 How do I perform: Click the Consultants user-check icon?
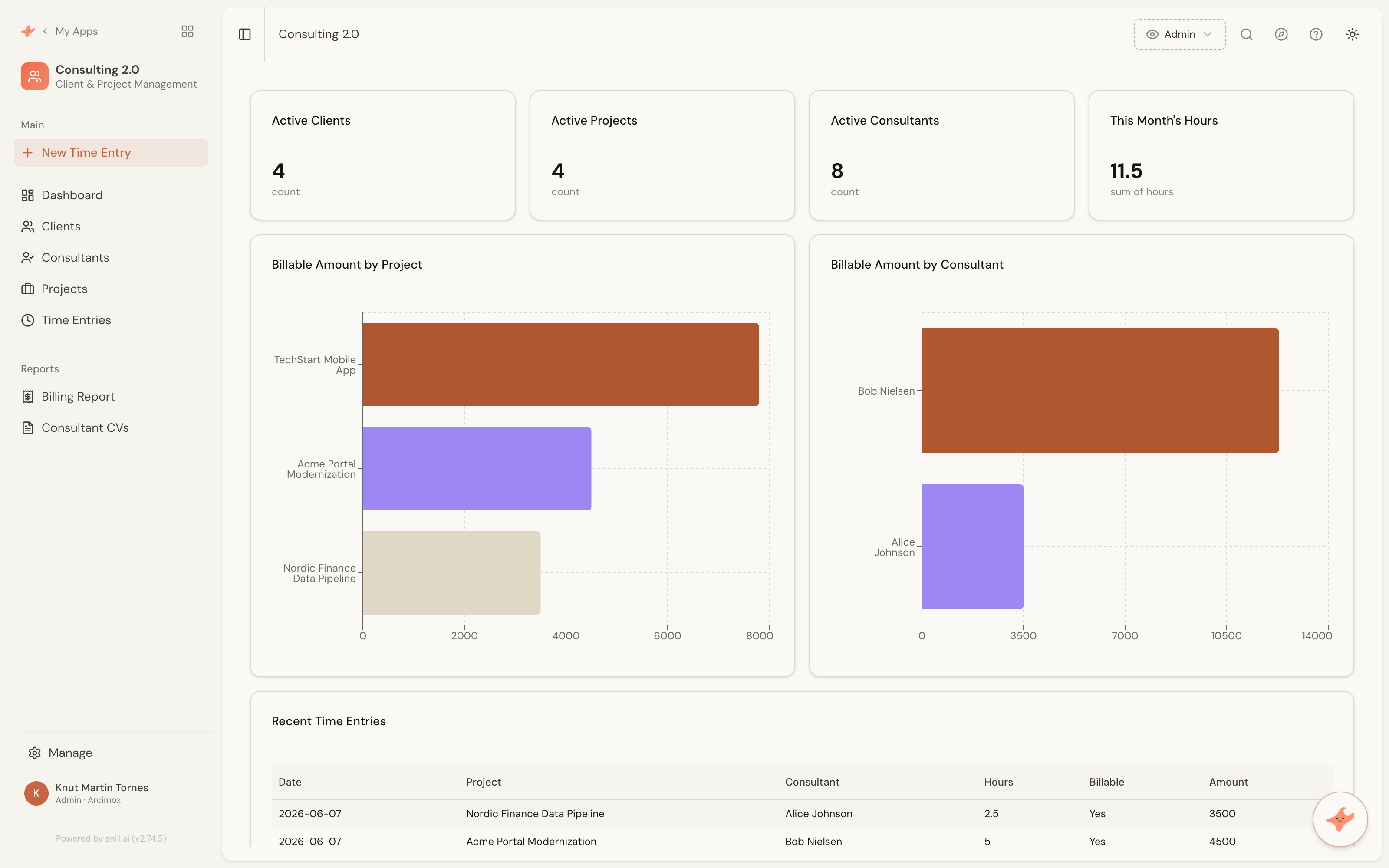(27, 258)
